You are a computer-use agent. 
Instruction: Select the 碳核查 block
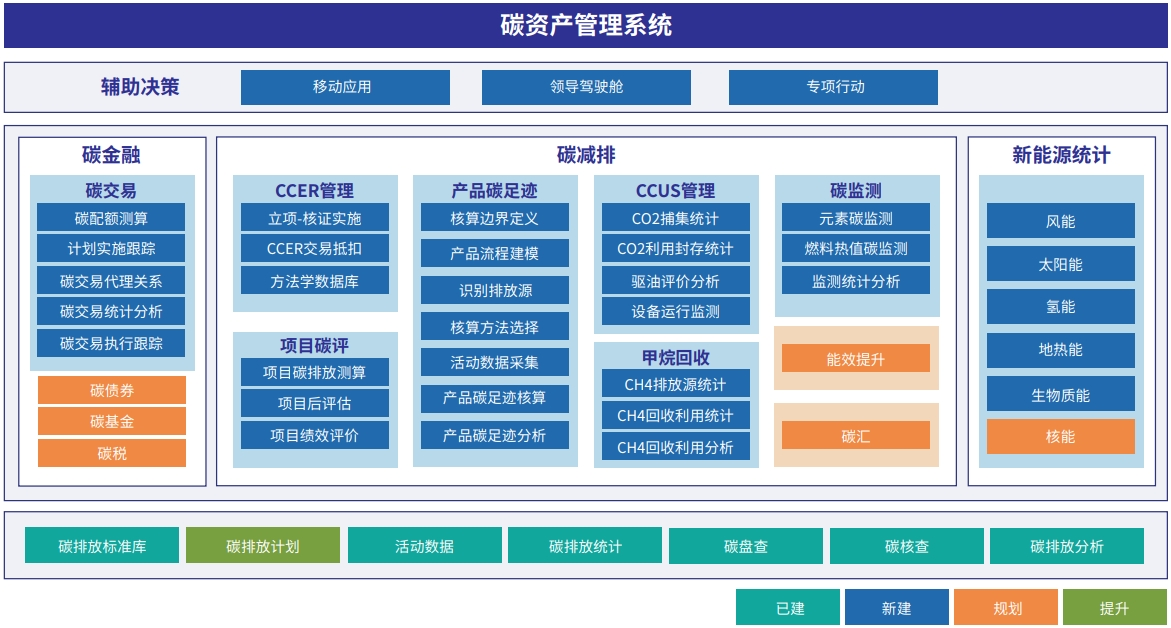click(907, 546)
